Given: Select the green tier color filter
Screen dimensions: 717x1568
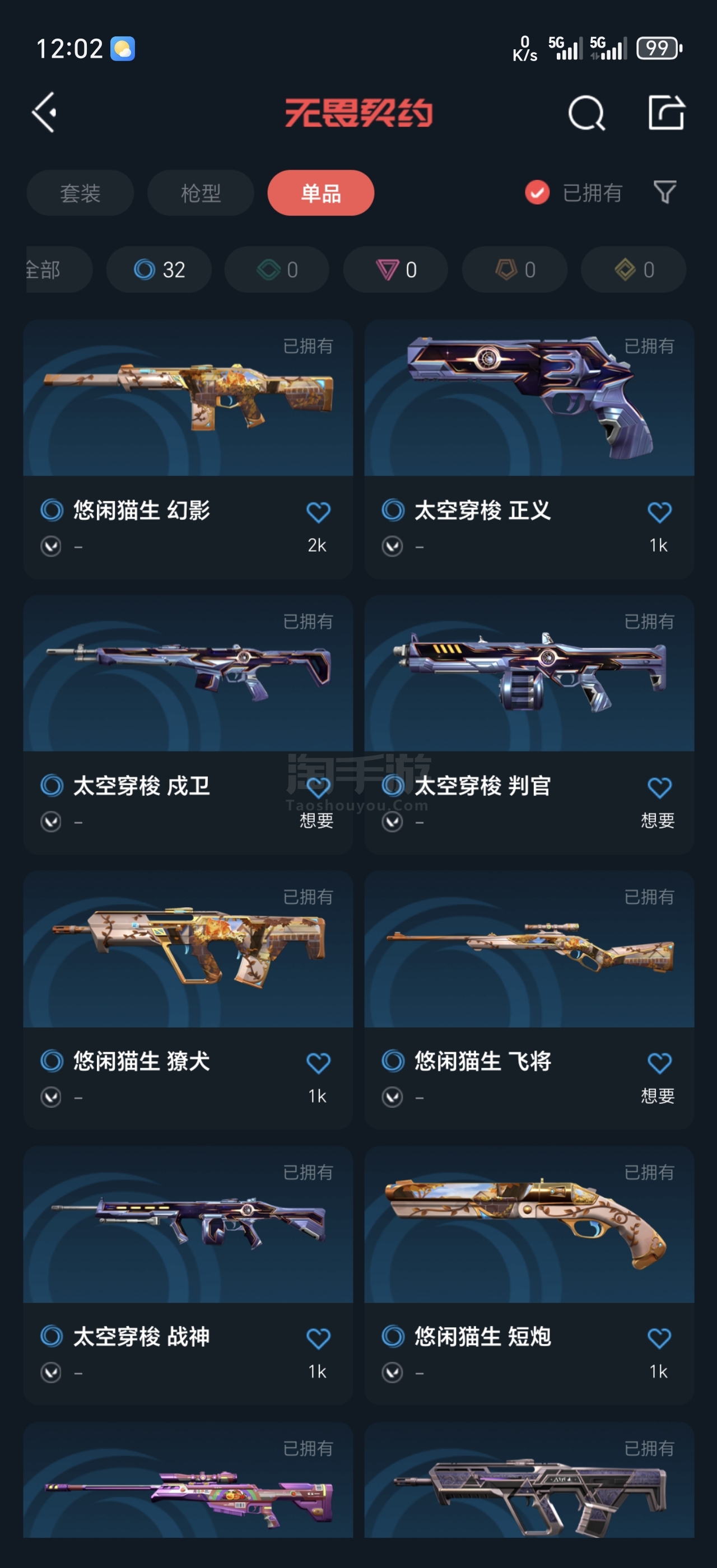Looking at the screenshot, I should coord(277,269).
